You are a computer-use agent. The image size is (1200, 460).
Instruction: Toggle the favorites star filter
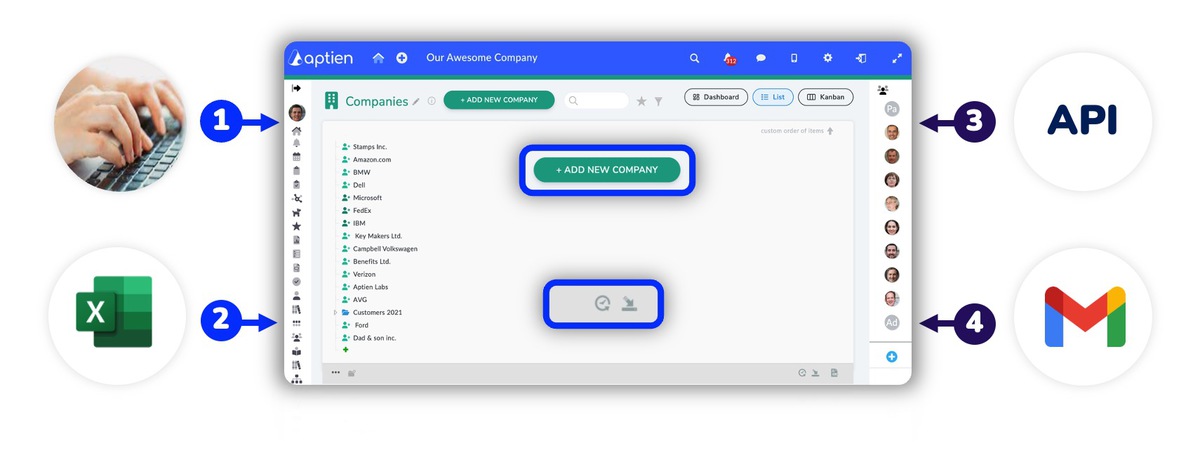tap(641, 101)
